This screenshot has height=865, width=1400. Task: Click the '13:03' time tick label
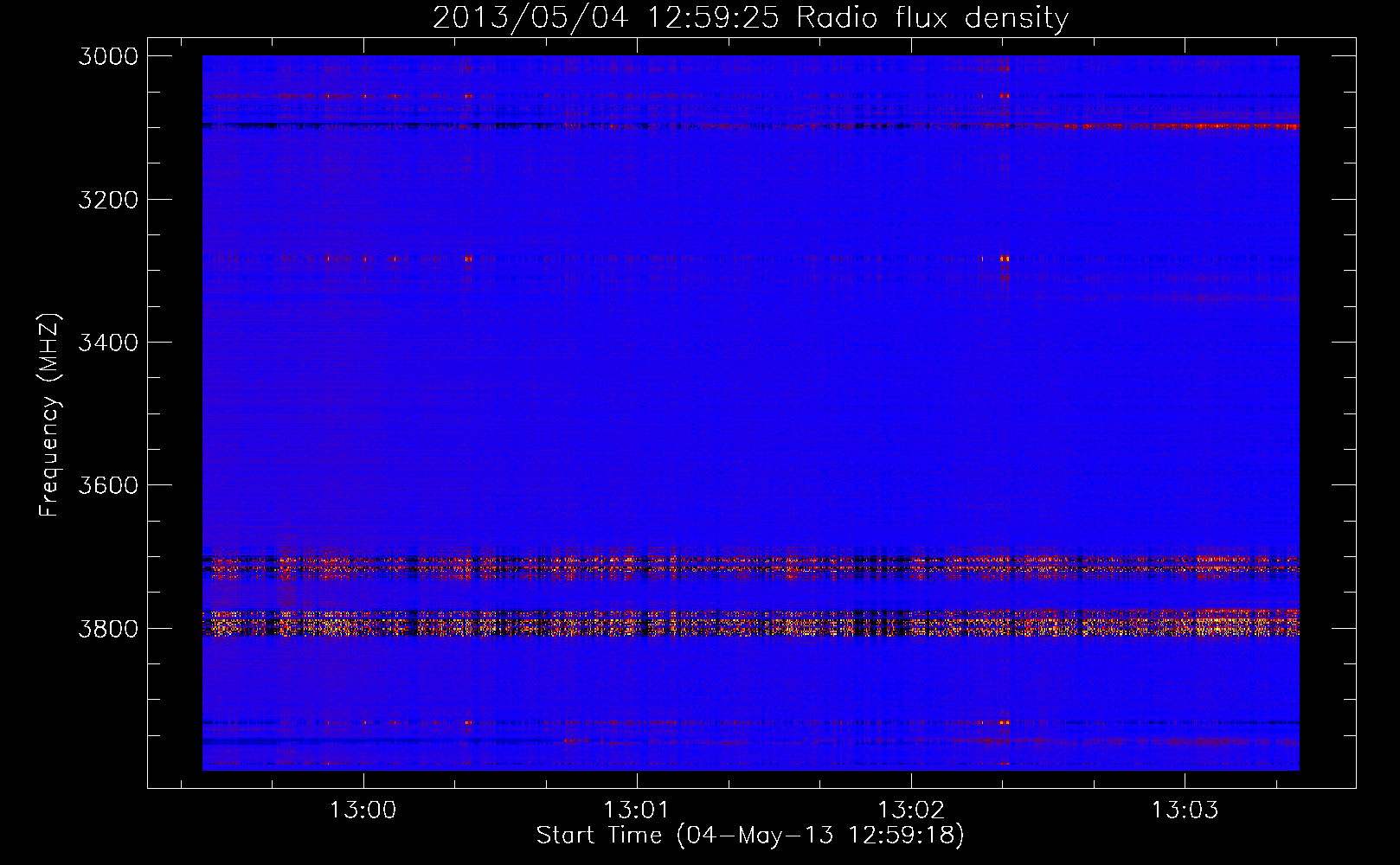coord(1184,810)
